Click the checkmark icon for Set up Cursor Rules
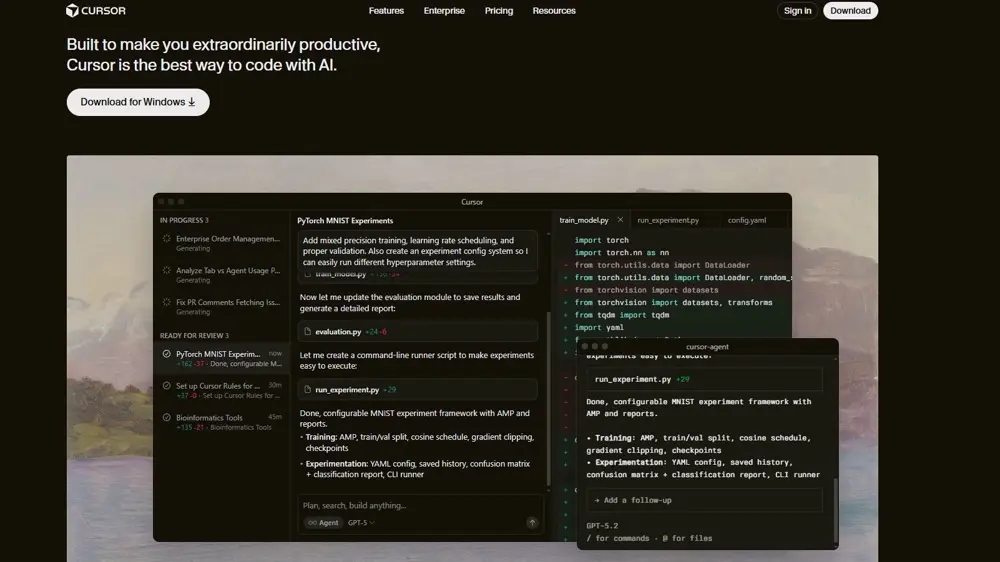Screen dimensions: 1000x562 [167, 386]
